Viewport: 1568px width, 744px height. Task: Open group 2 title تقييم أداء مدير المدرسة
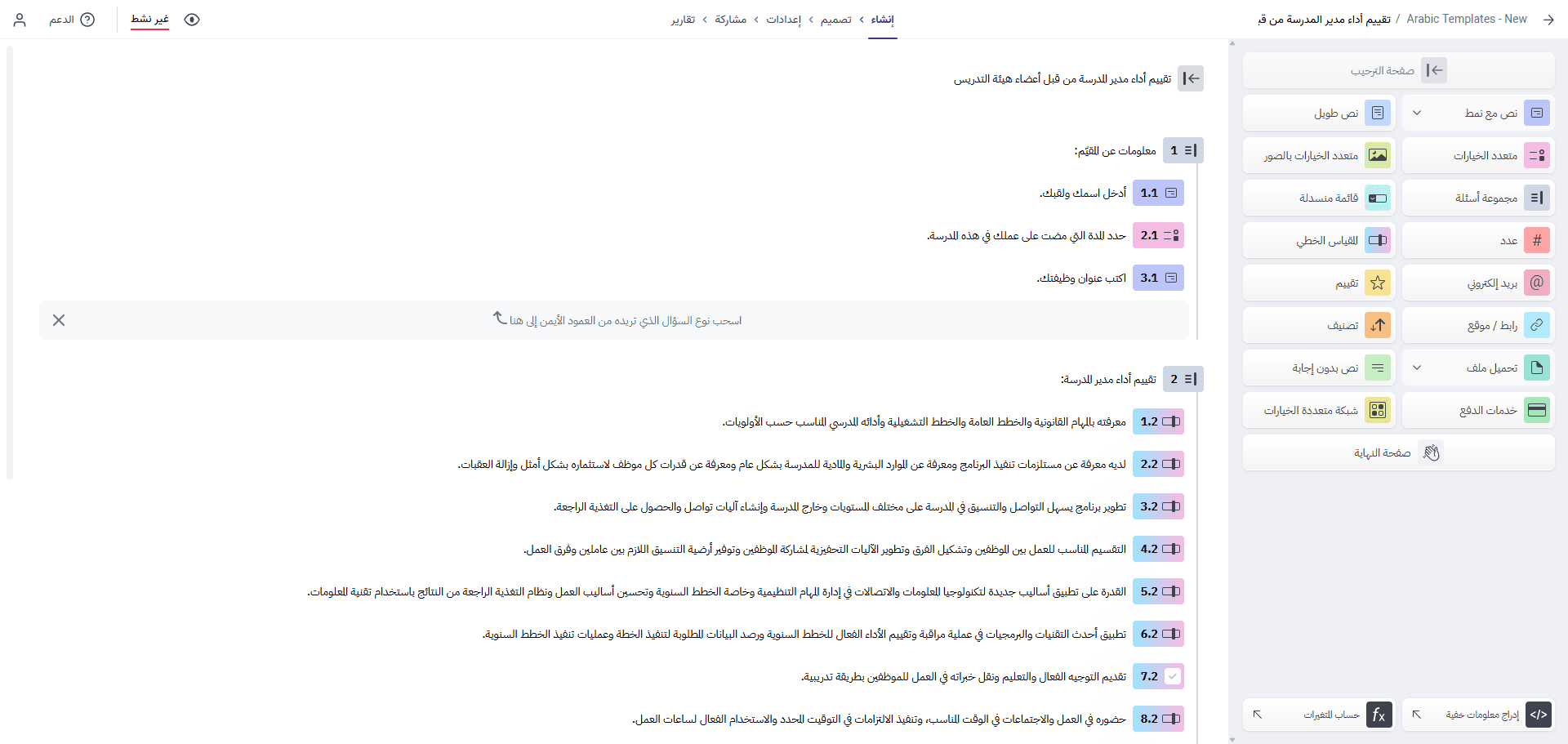point(1108,379)
